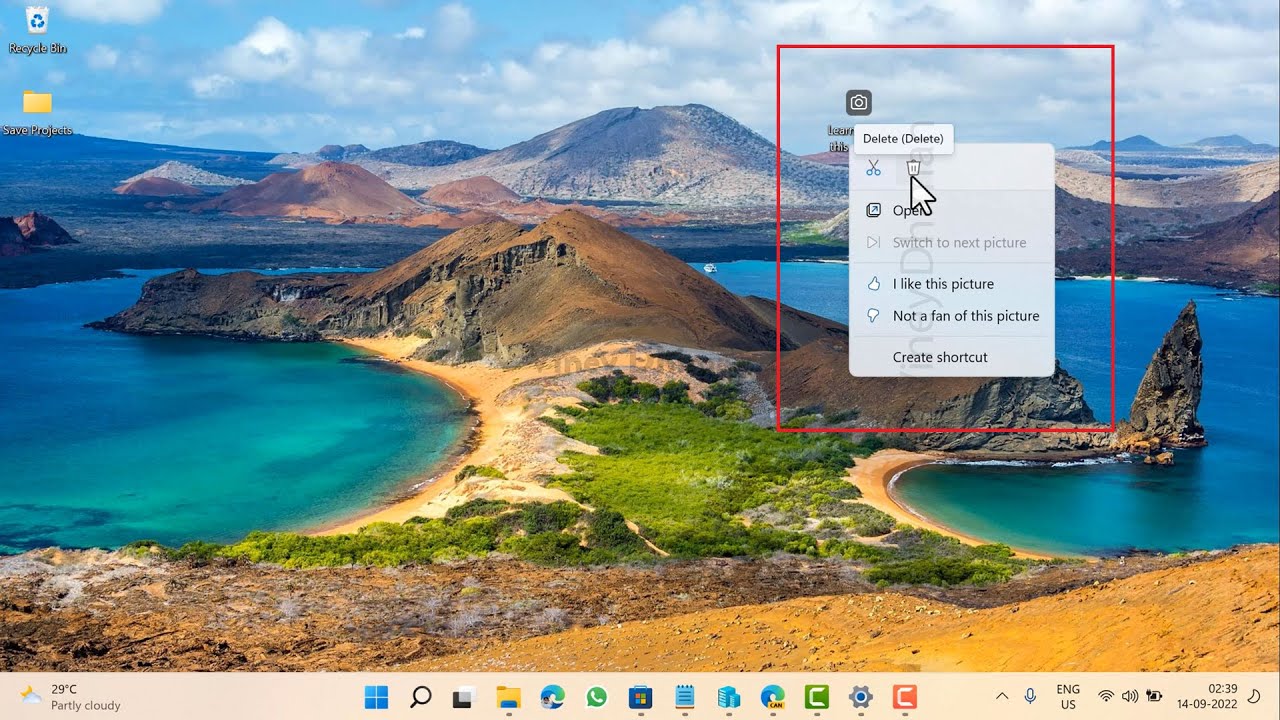
Task: Launch File Explorer from the taskbar
Action: [509, 697]
